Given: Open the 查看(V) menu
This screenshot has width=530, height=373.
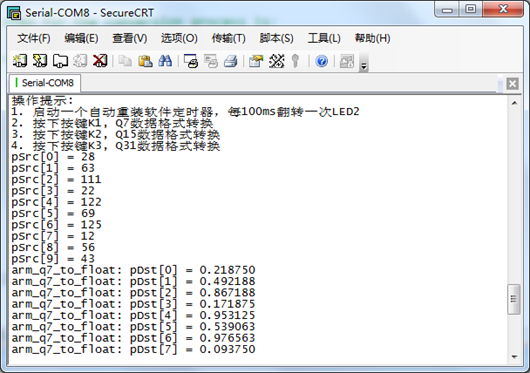Looking at the screenshot, I should (129, 38).
